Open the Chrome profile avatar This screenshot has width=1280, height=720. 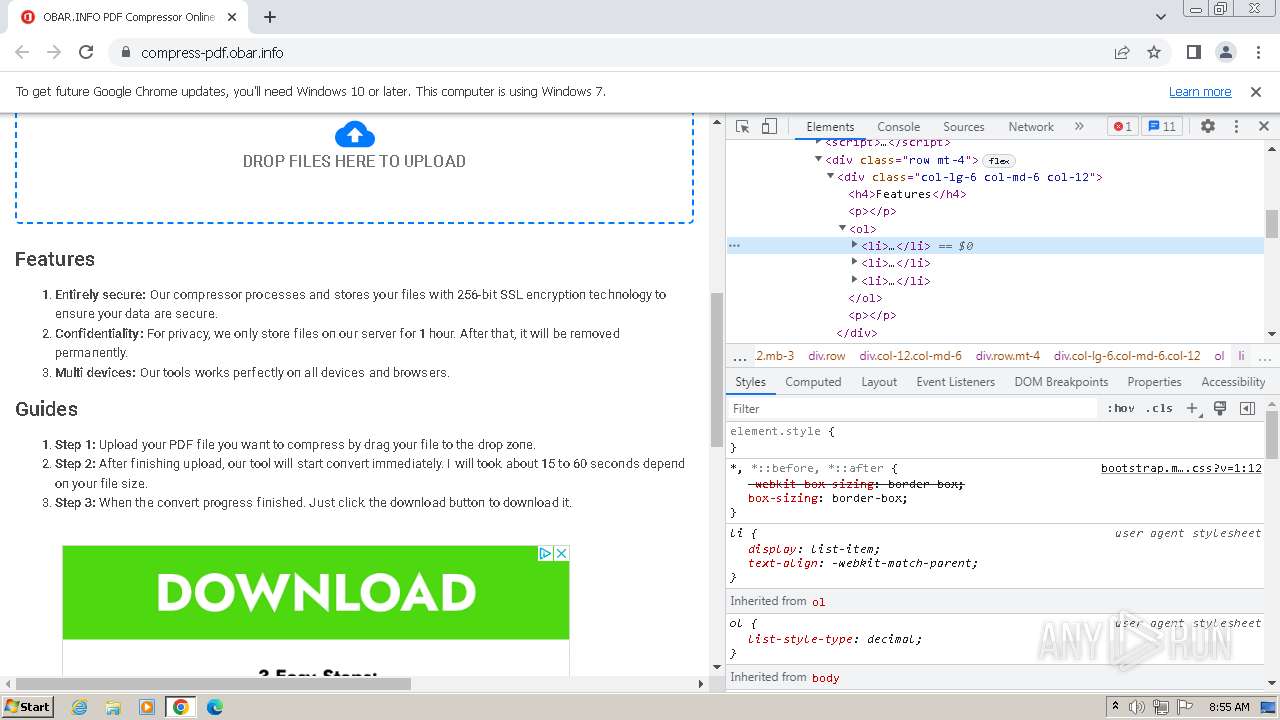(1226, 52)
